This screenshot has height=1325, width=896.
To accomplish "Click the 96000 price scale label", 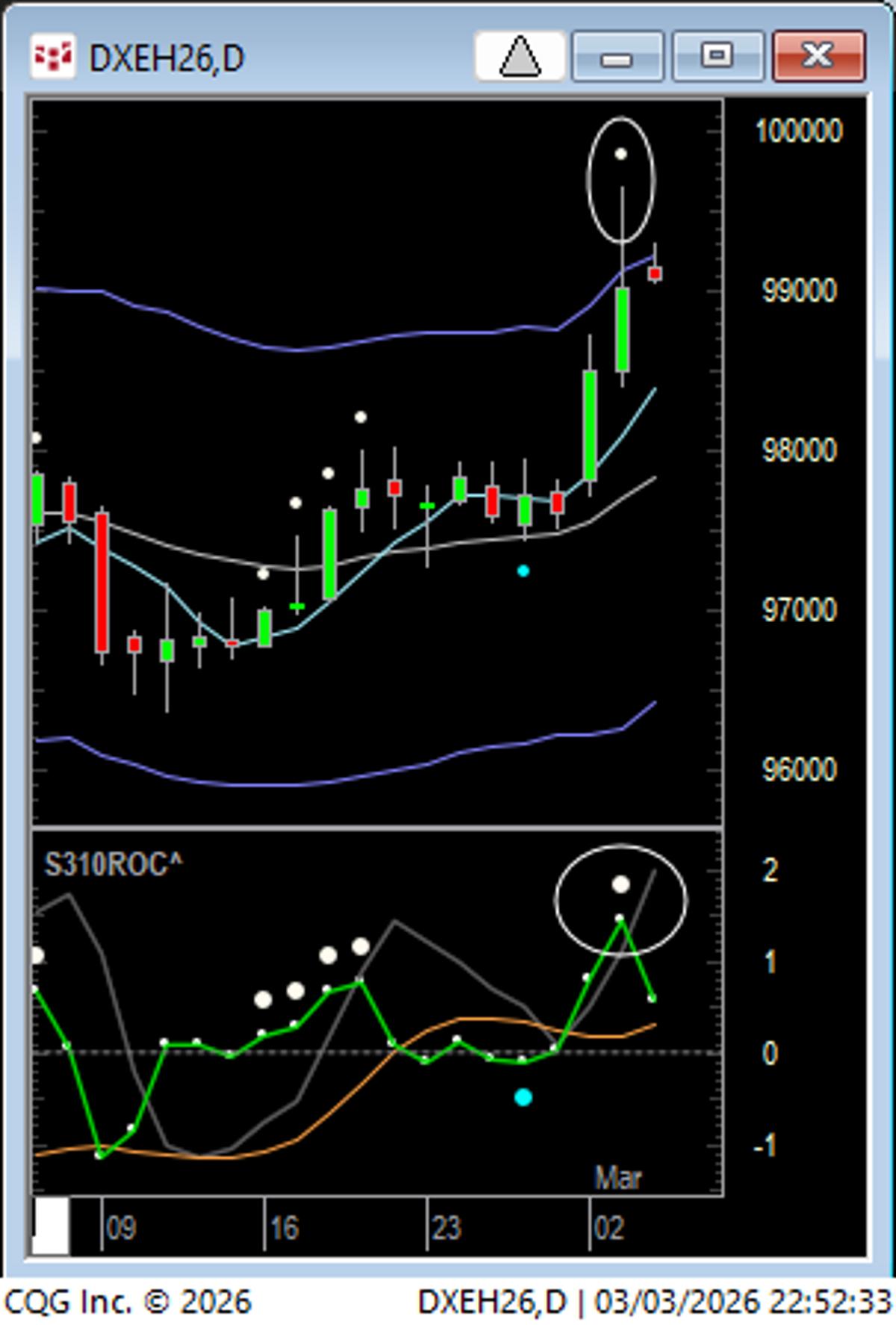I will click(798, 770).
